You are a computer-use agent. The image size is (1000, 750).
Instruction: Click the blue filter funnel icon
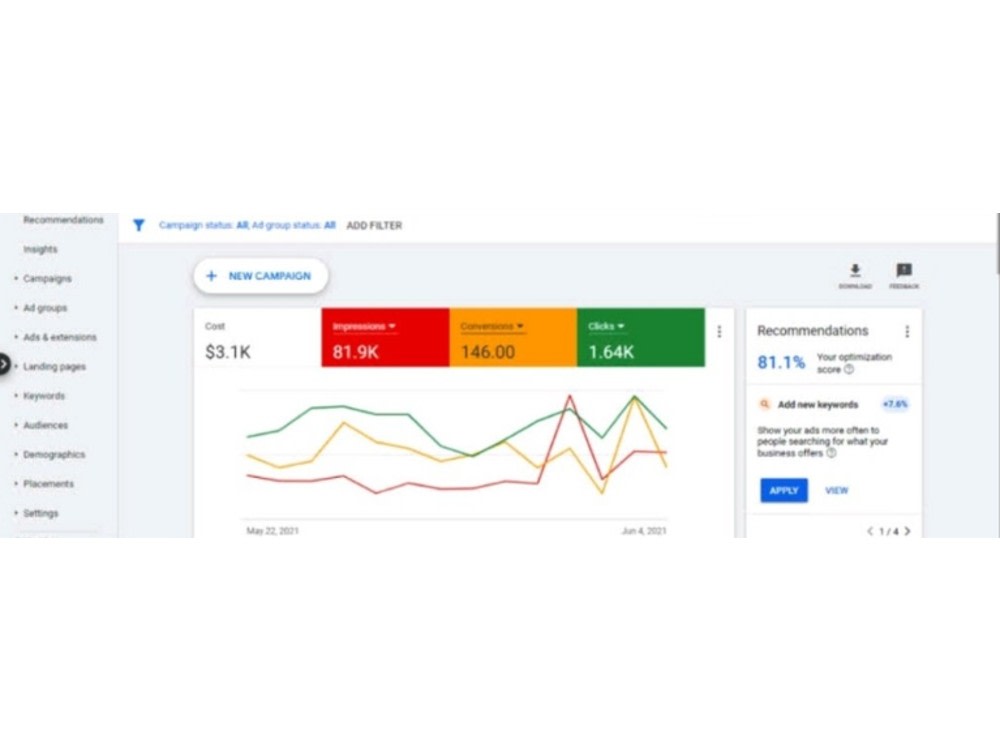138,225
